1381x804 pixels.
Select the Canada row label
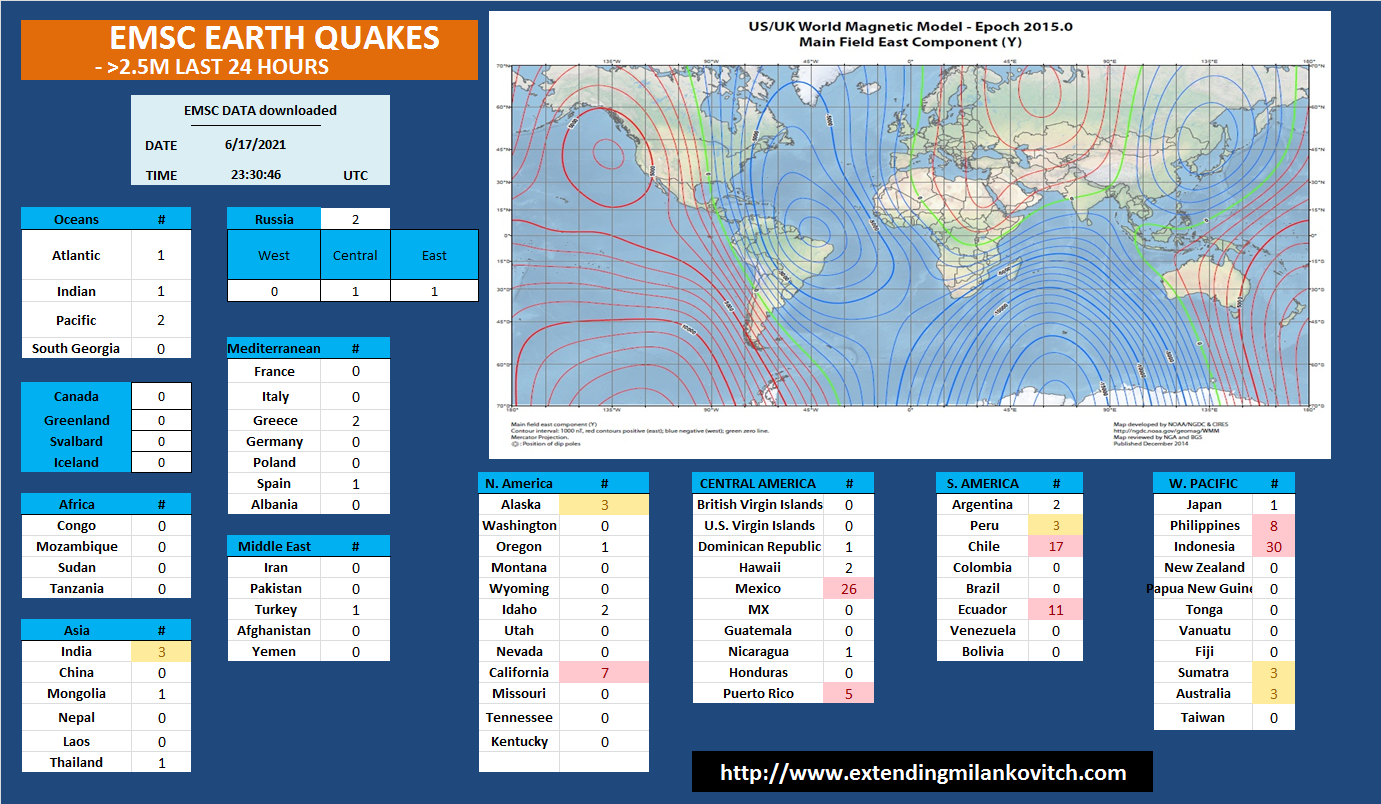coord(76,396)
